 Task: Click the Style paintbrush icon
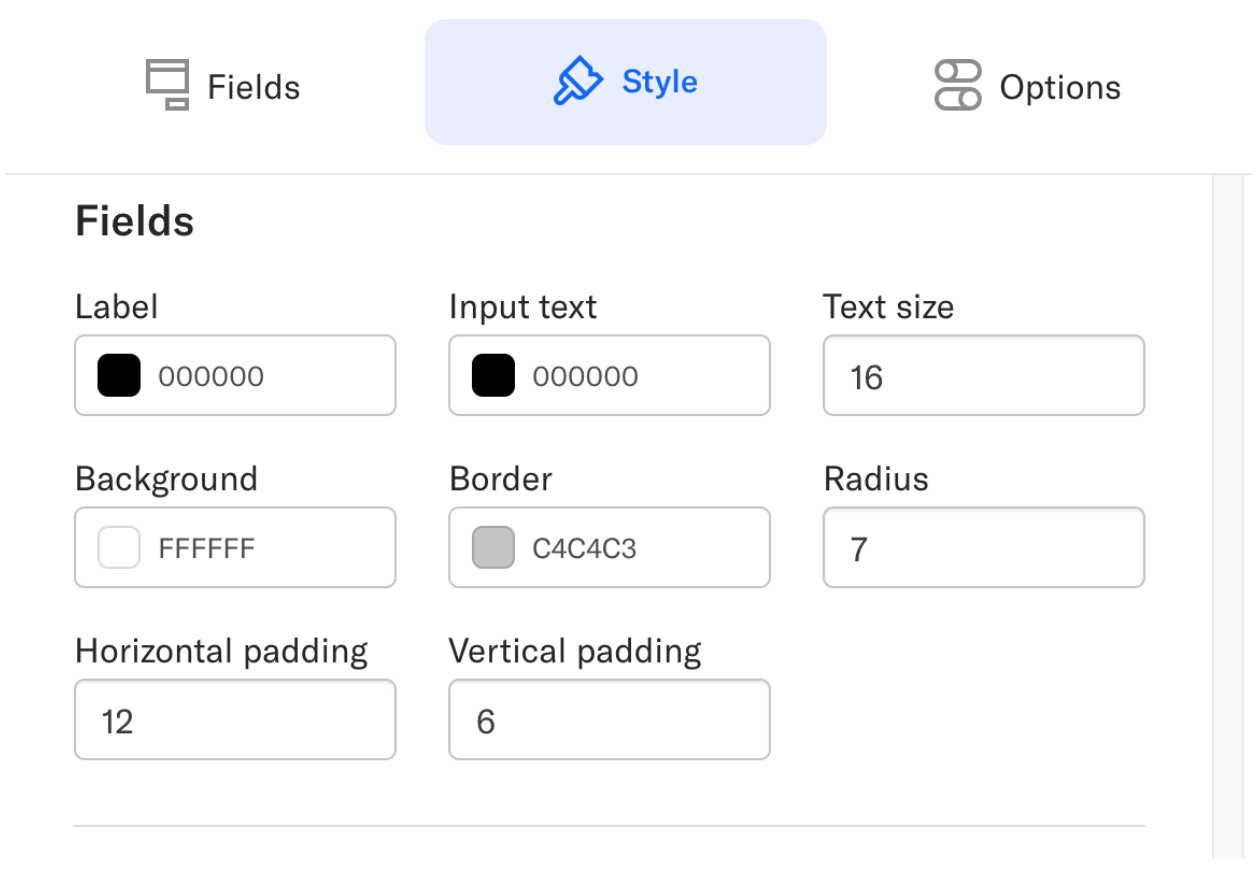(578, 81)
